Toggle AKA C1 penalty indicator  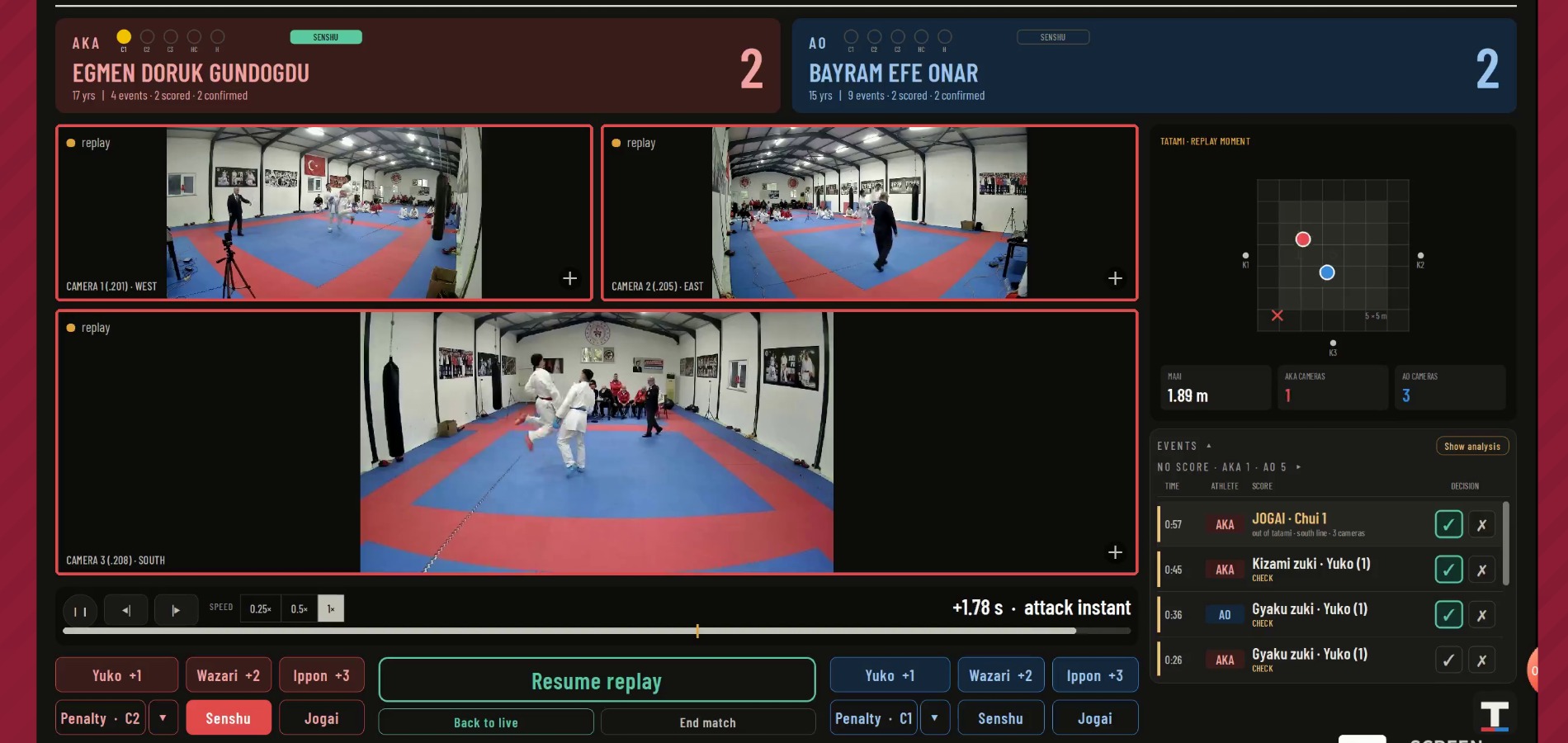pos(124,36)
